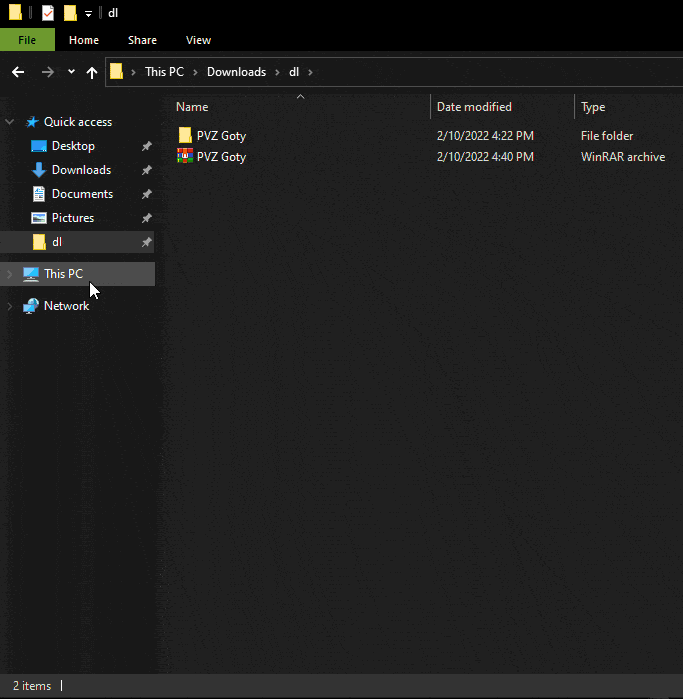This screenshot has height=699, width=683.
Task: Click the Properties checkmark icon in the title bar
Action: (x=48, y=12)
